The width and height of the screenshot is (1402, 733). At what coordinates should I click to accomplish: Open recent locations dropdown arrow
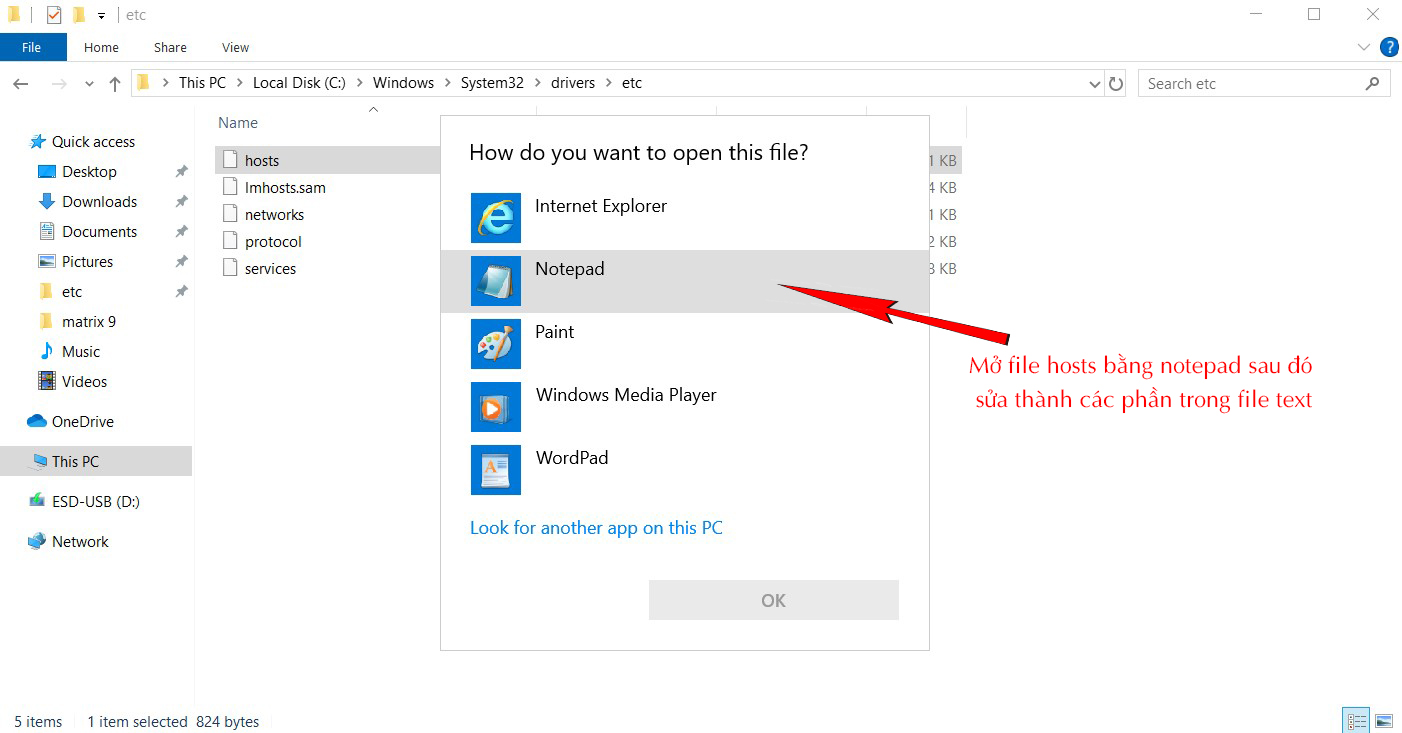point(89,85)
